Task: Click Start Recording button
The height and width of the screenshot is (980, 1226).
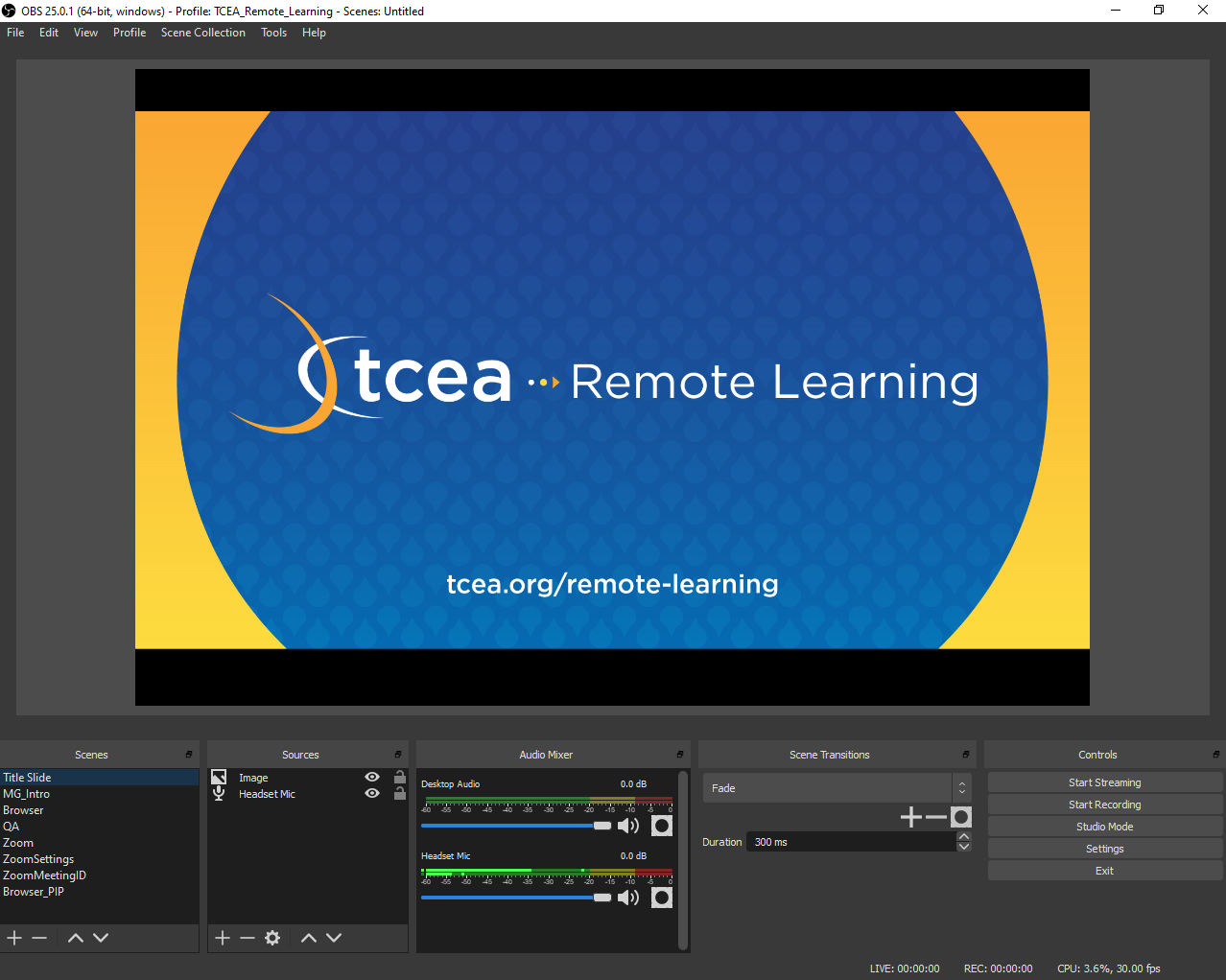Action: [x=1105, y=805]
